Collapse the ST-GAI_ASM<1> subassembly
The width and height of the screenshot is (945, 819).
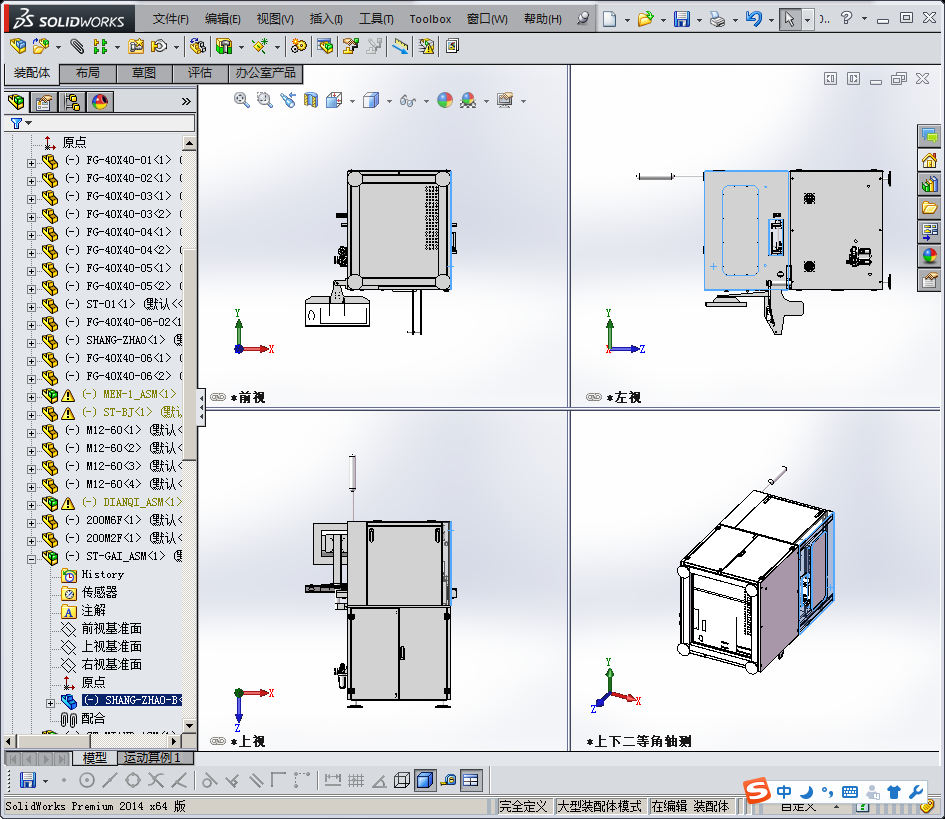click(31, 559)
